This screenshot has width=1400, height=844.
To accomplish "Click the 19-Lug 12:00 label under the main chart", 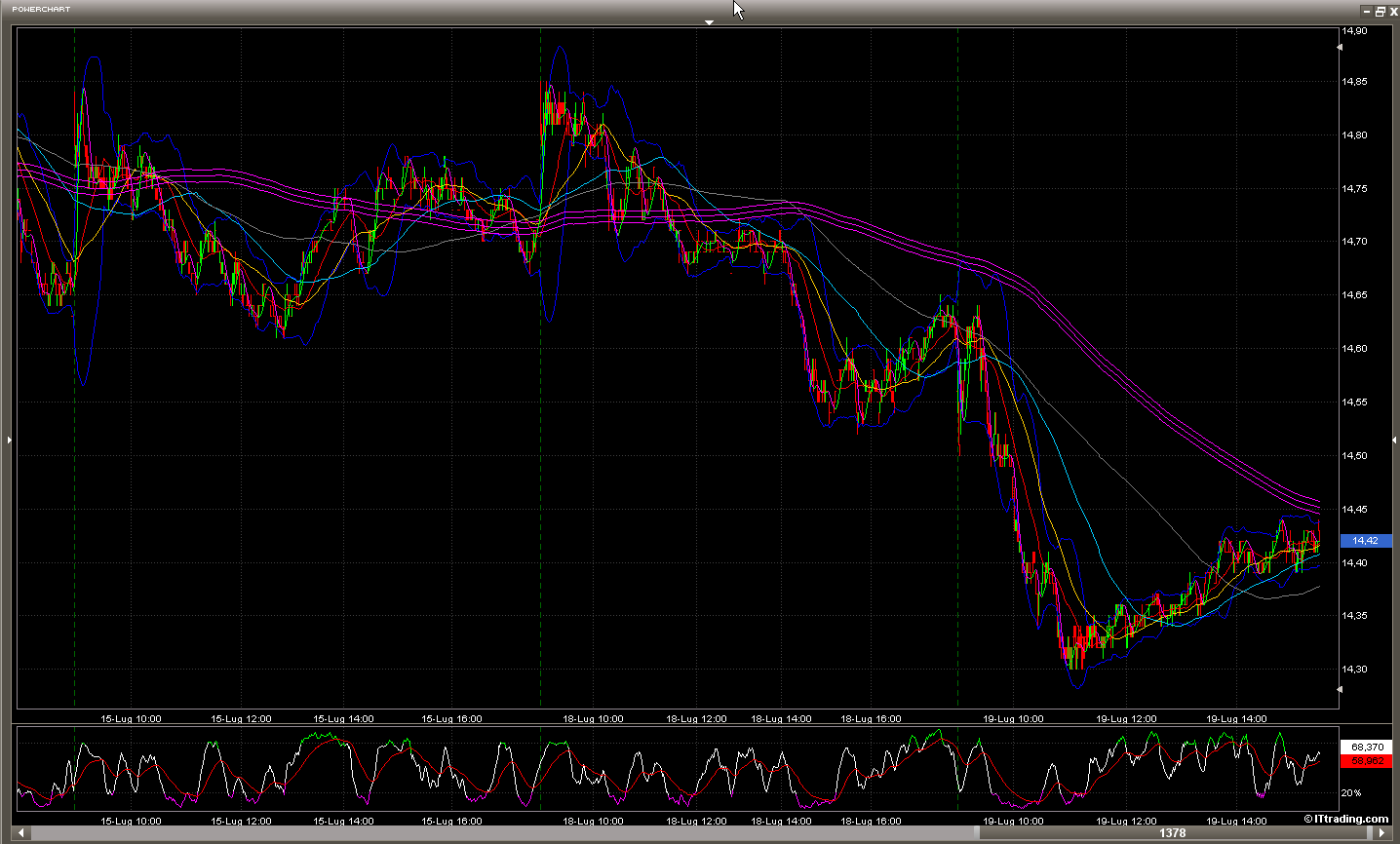I will point(1126,719).
